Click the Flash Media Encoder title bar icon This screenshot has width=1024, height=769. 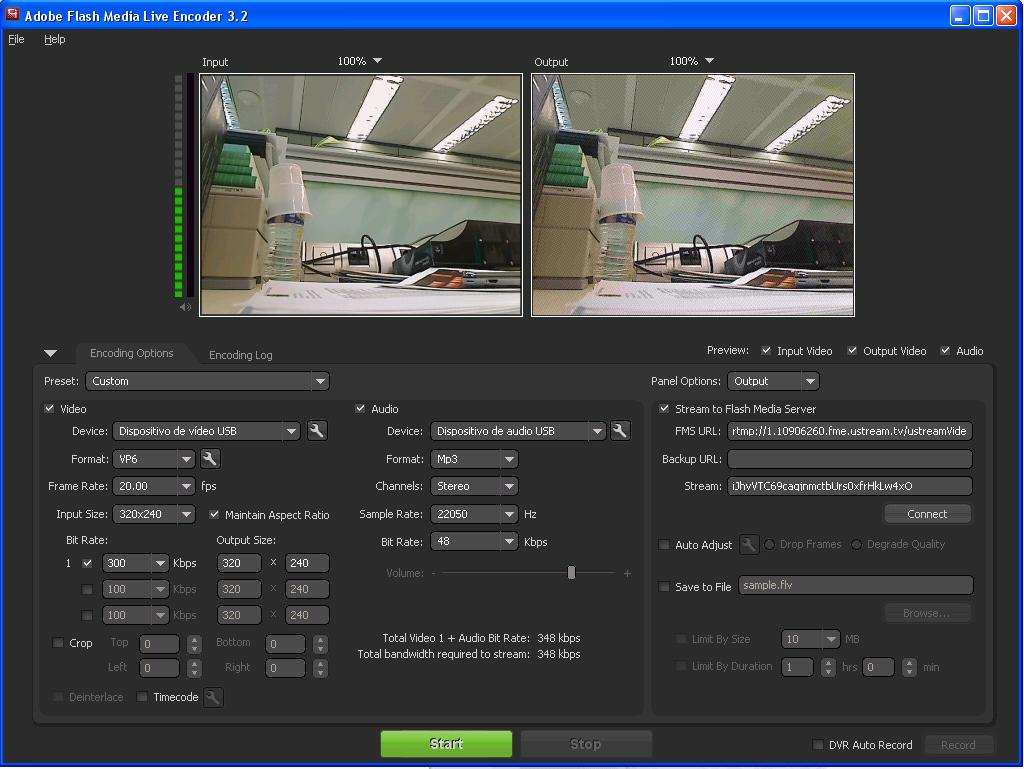click(x=12, y=14)
